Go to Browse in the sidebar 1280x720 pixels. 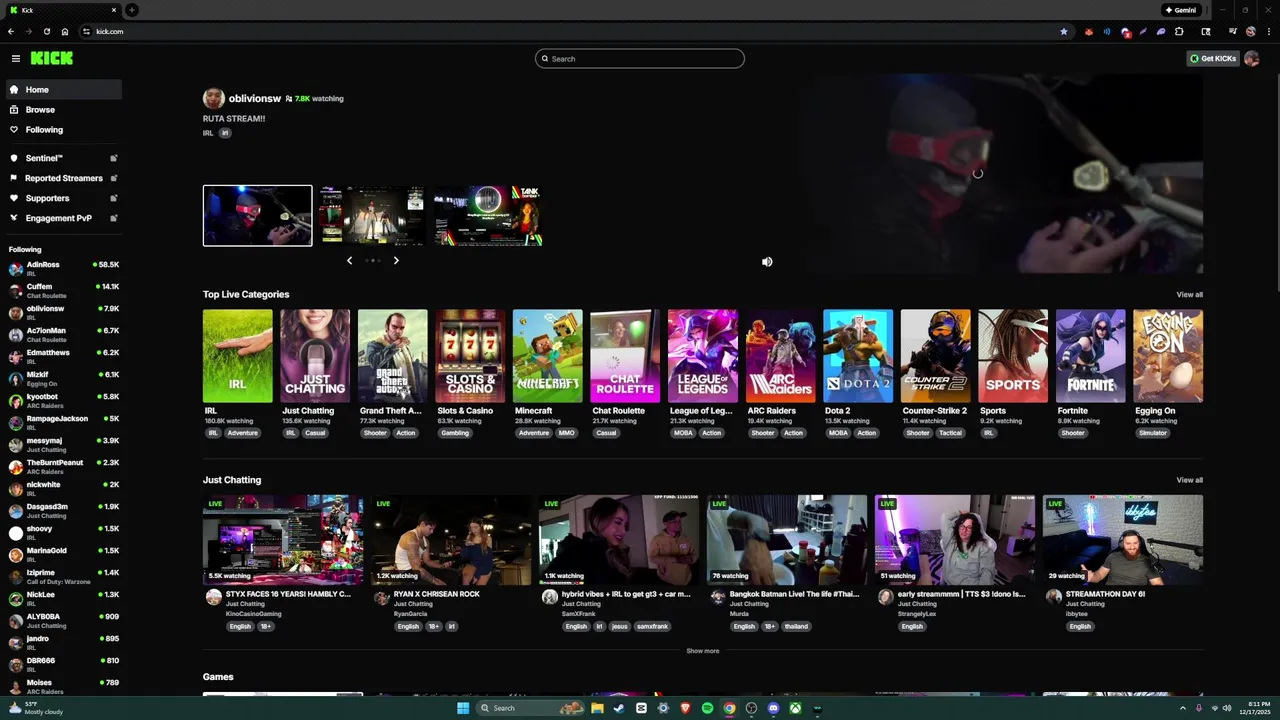pyautogui.click(x=62, y=110)
